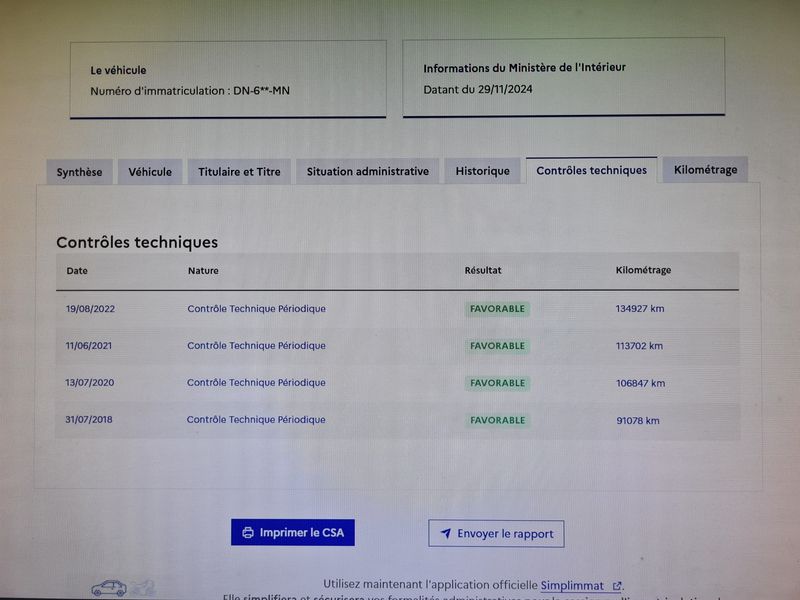Viewport: 800px width, 600px height.
Task: Select the Contrôles techniques tab
Action: pos(591,170)
